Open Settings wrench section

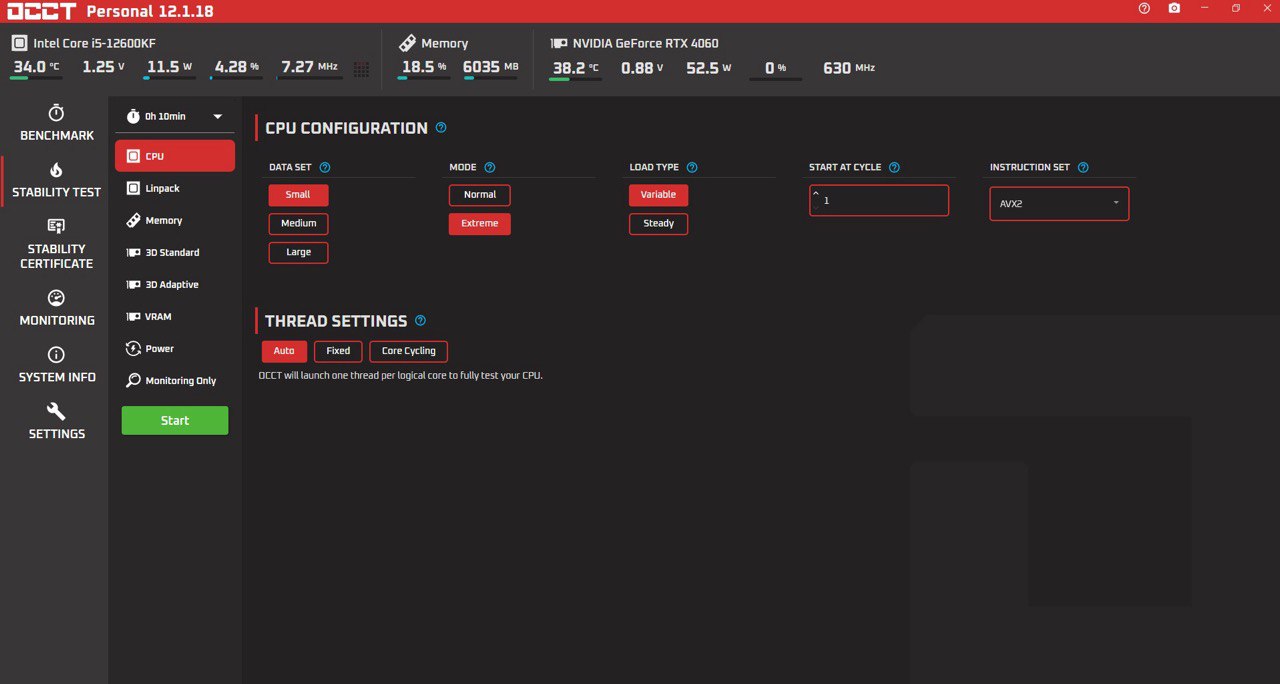[56, 422]
